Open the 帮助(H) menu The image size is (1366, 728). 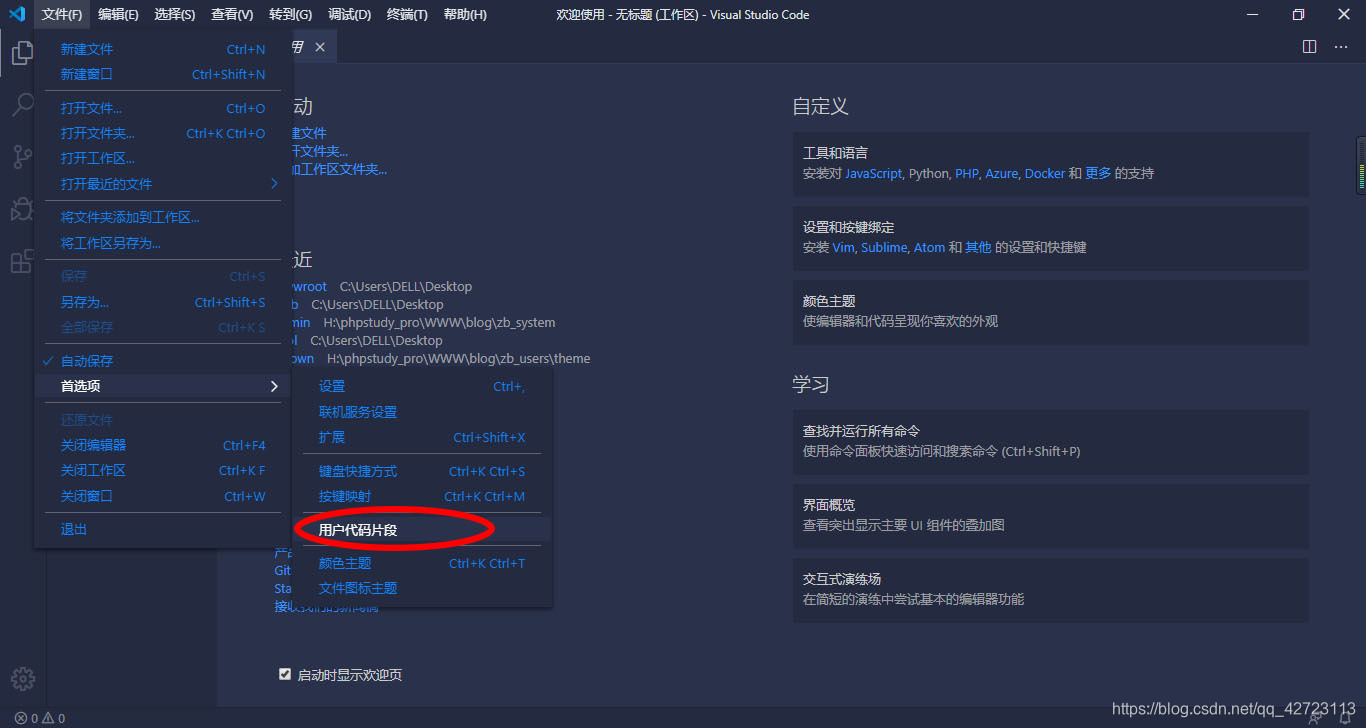click(x=465, y=14)
